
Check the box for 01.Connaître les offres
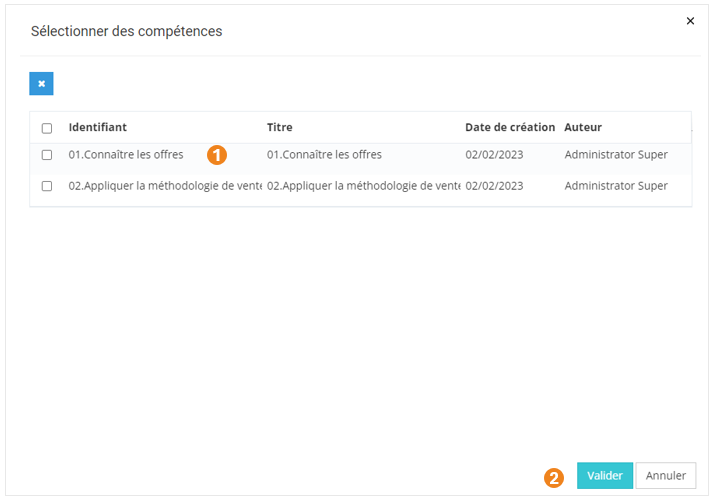coord(47,155)
